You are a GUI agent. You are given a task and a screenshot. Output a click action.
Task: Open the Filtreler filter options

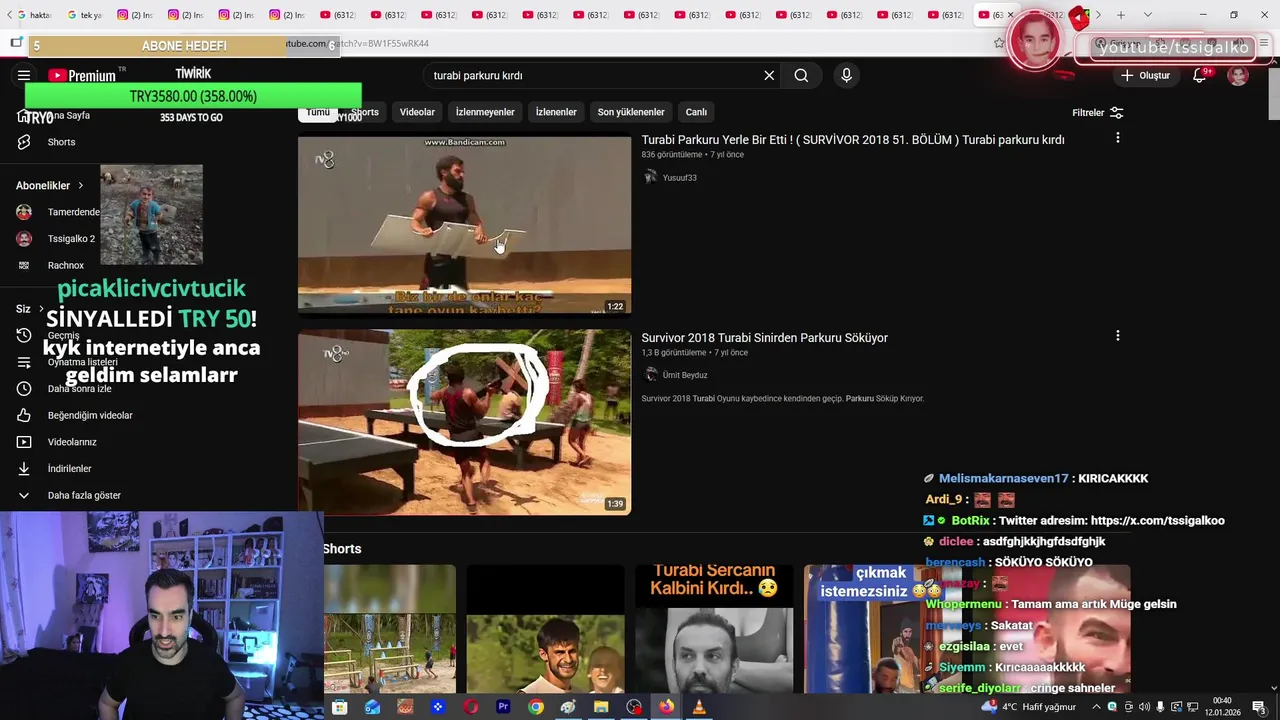(1098, 113)
